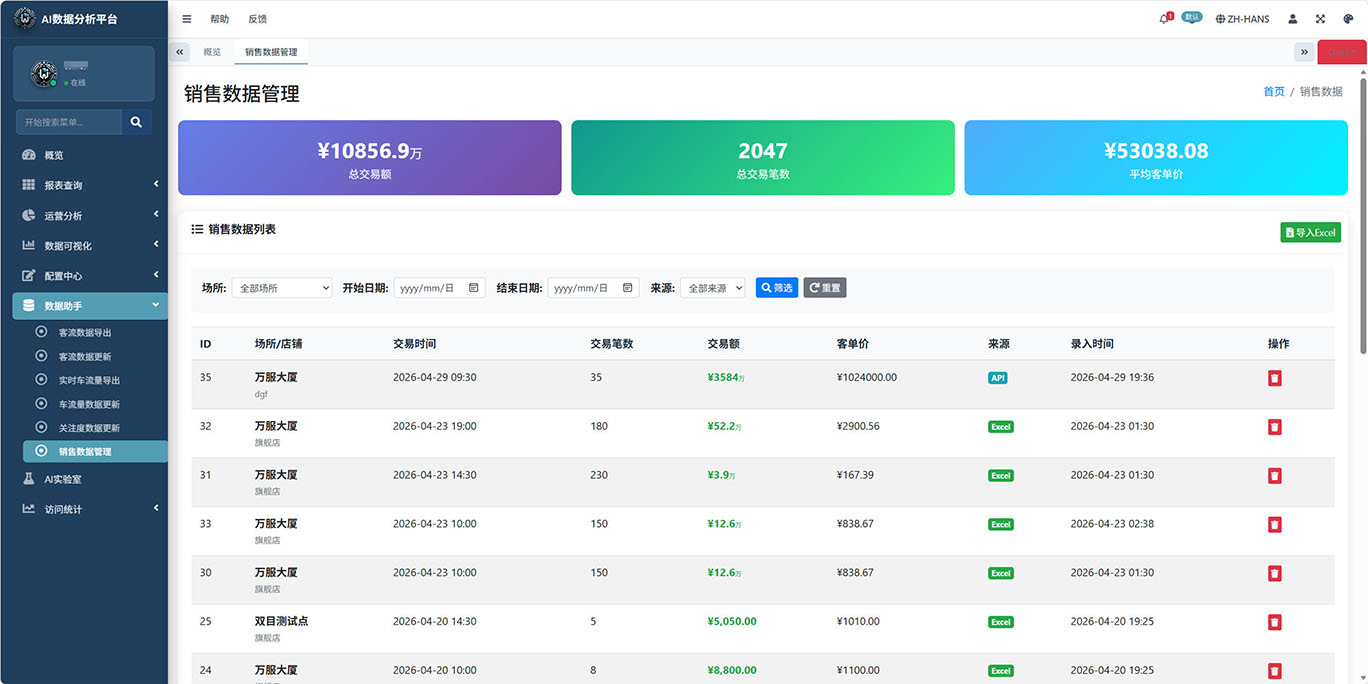Click the 总交易笔数 green summary card
1368x684 pixels.
[763, 158]
